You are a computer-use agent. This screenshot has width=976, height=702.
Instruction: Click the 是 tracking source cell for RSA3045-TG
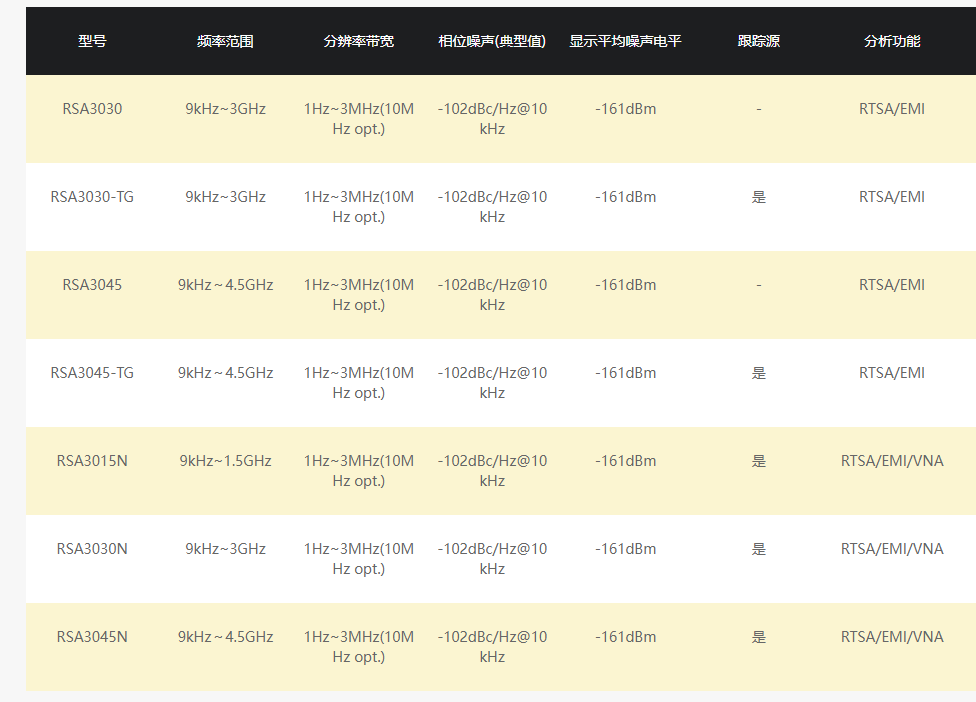pyautogui.click(x=759, y=373)
